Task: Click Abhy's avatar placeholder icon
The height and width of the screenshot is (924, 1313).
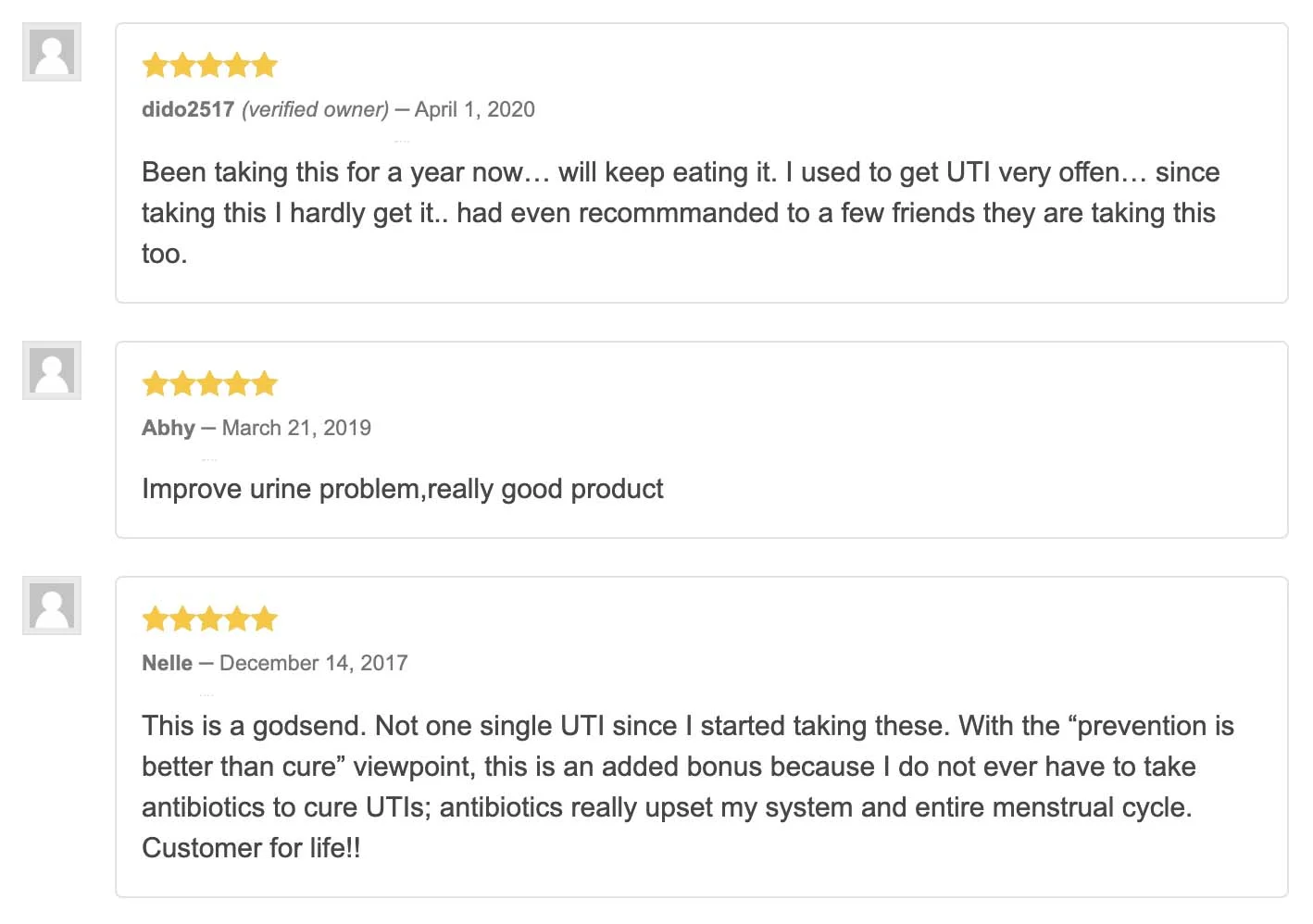Action: 52,370
